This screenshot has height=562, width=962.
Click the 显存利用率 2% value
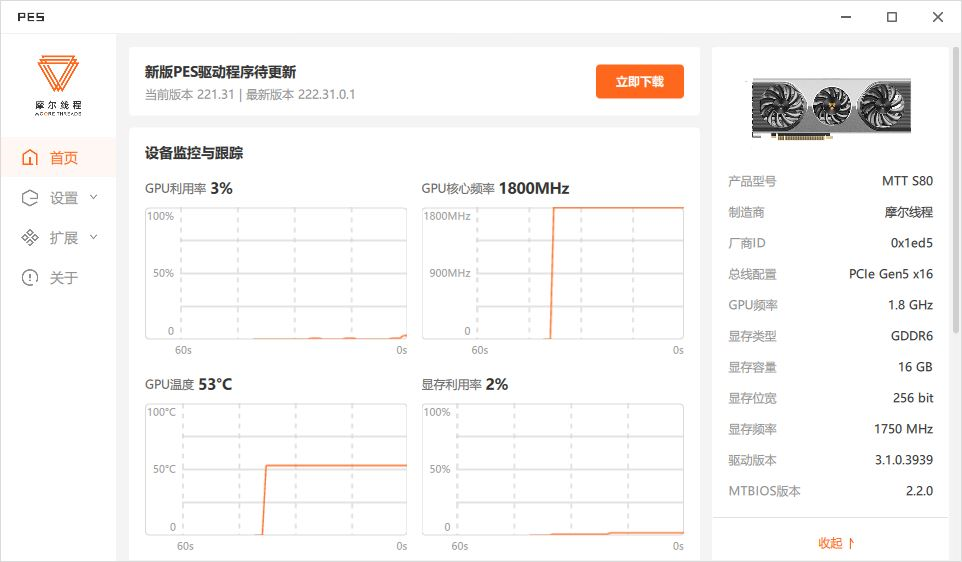(497, 385)
